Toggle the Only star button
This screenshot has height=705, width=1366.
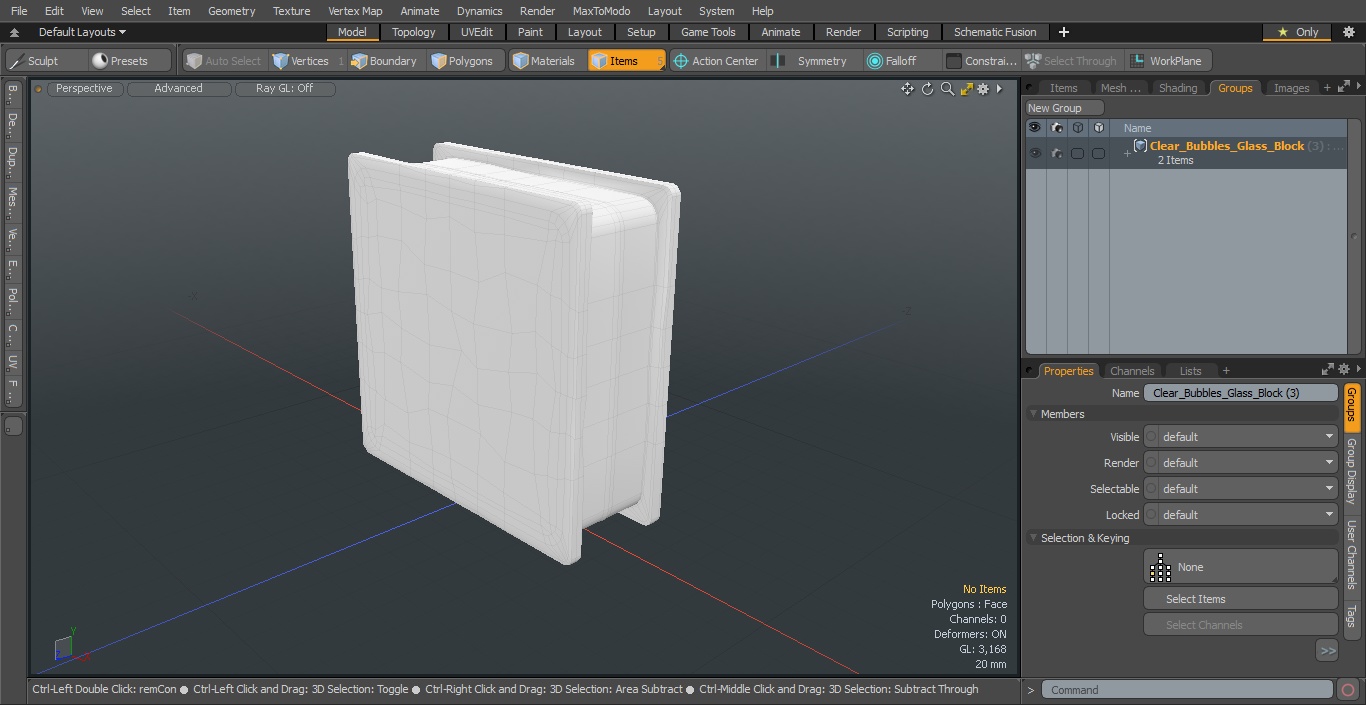(x=1297, y=32)
